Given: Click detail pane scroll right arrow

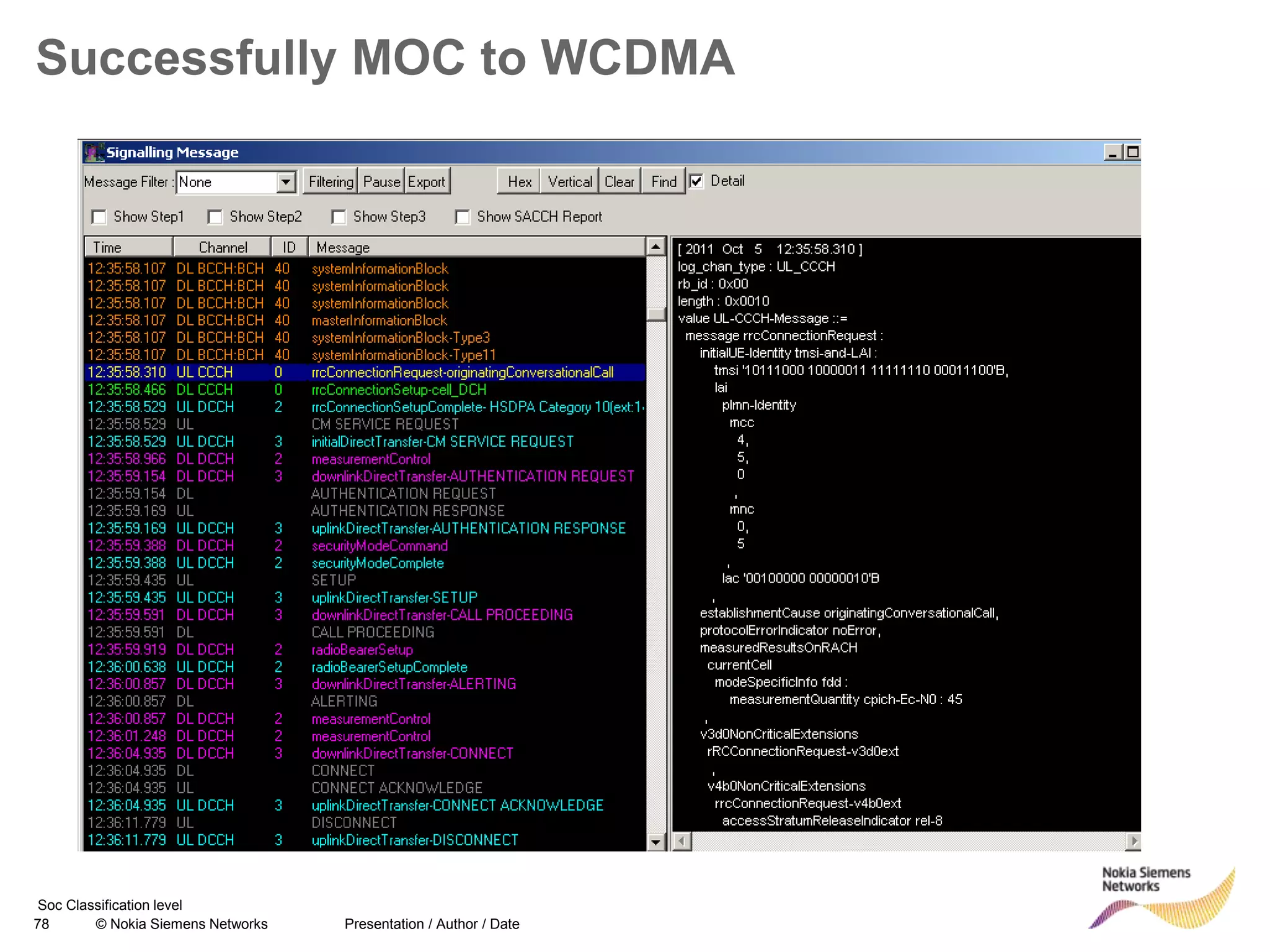Looking at the screenshot, I should click(1132, 841).
